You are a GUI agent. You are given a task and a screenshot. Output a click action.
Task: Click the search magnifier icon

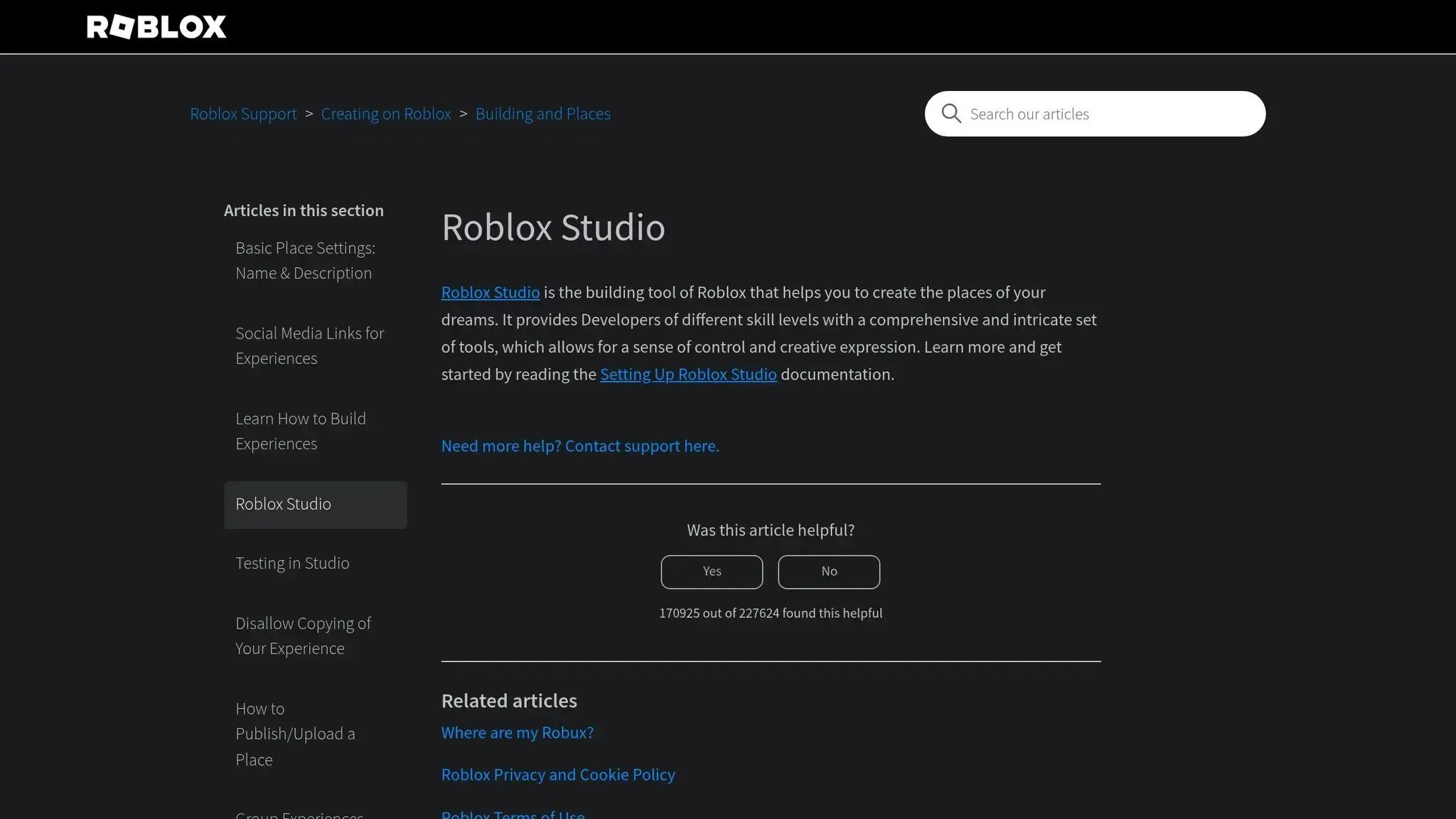(x=951, y=114)
